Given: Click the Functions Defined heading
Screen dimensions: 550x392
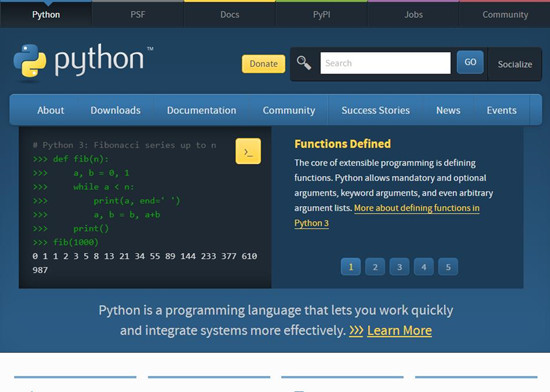Looking at the screenshot, I should point(342,144).
